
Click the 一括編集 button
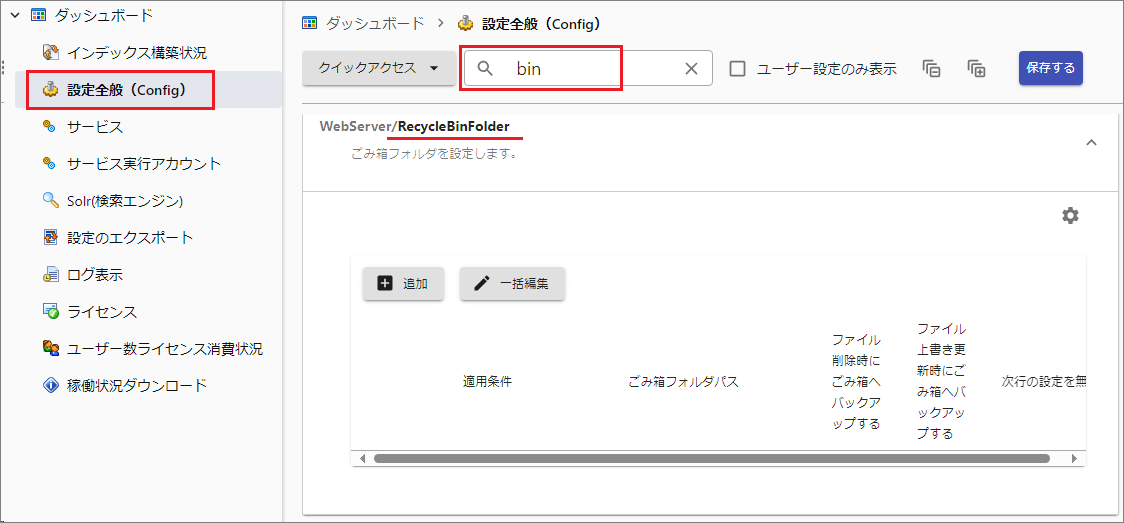(512, 284)
